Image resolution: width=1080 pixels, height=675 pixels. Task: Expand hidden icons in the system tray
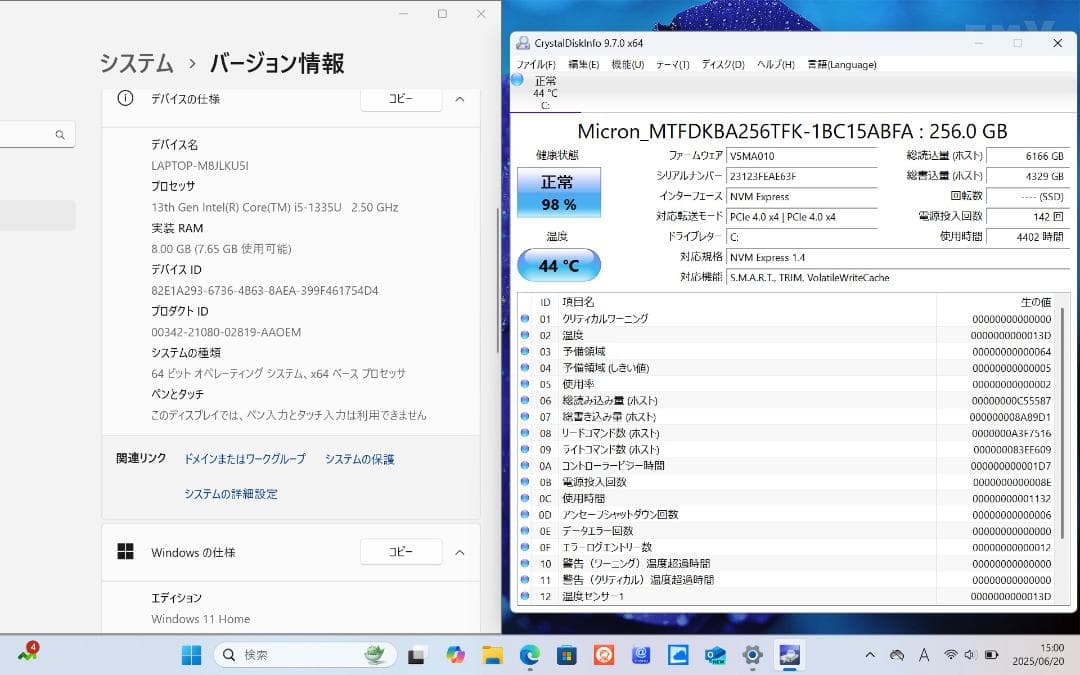point(871,655)
